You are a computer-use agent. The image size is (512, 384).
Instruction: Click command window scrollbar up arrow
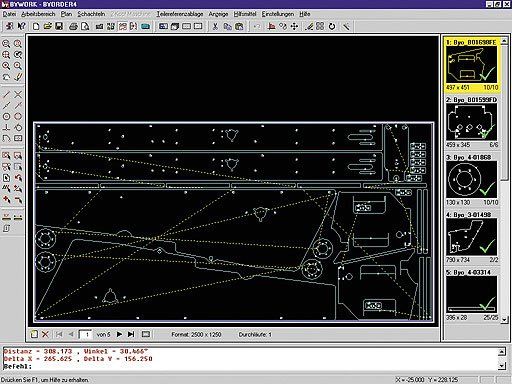[x=502, y=351]
